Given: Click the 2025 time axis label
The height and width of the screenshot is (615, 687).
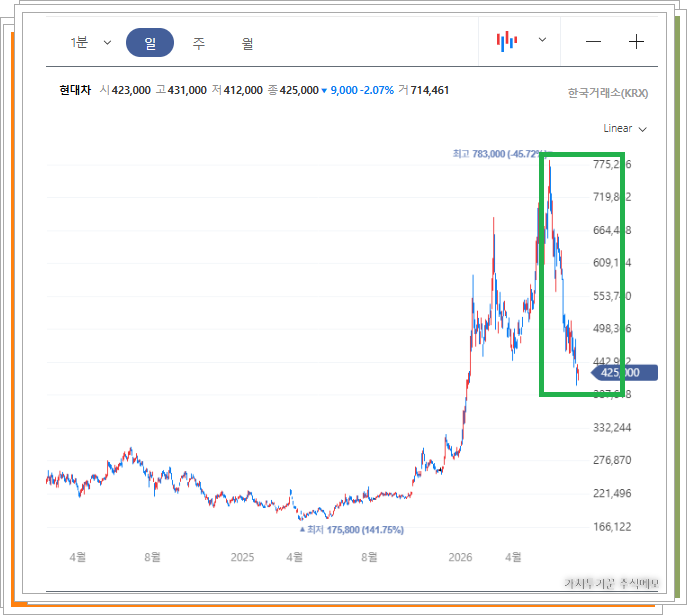Looking at the screenshot, I should point(242,557).
